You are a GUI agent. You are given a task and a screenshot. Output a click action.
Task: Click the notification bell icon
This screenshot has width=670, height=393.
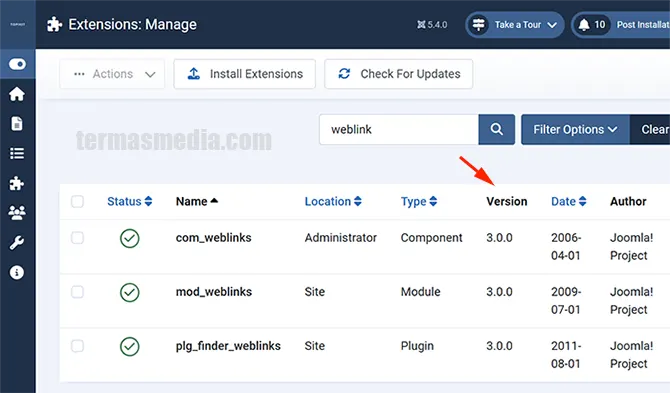pyautogui.click(x=584, y=25)
